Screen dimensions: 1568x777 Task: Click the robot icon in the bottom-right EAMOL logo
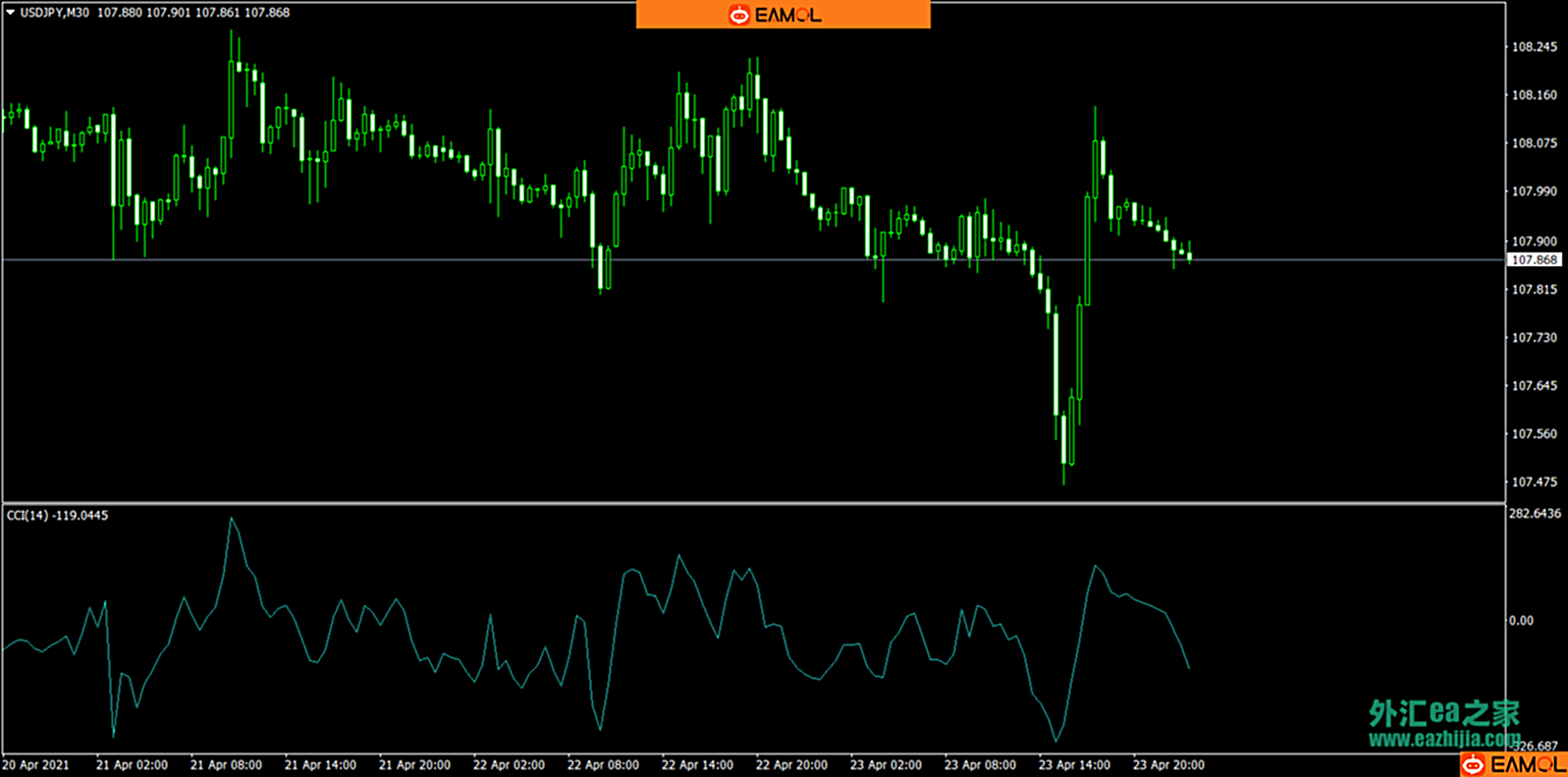coord(1473,764)
